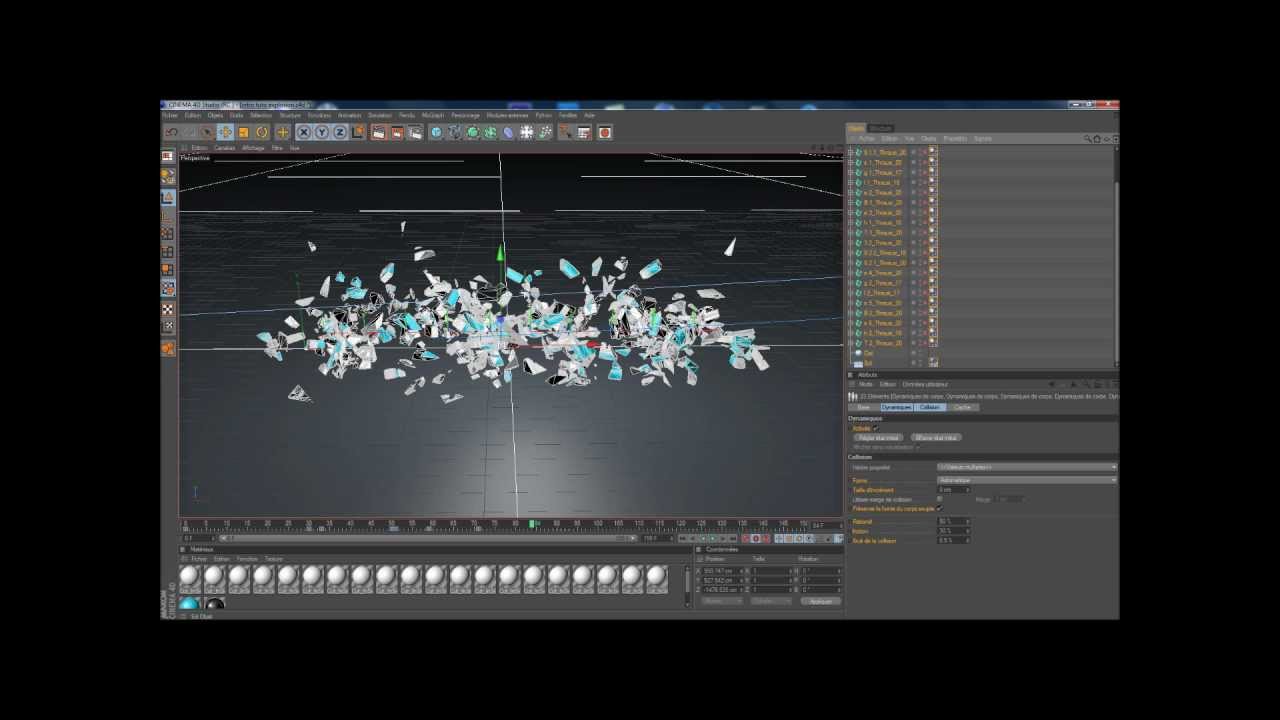Toggle the Y axis lock
Screen dimensions: 1280x720
322,132
